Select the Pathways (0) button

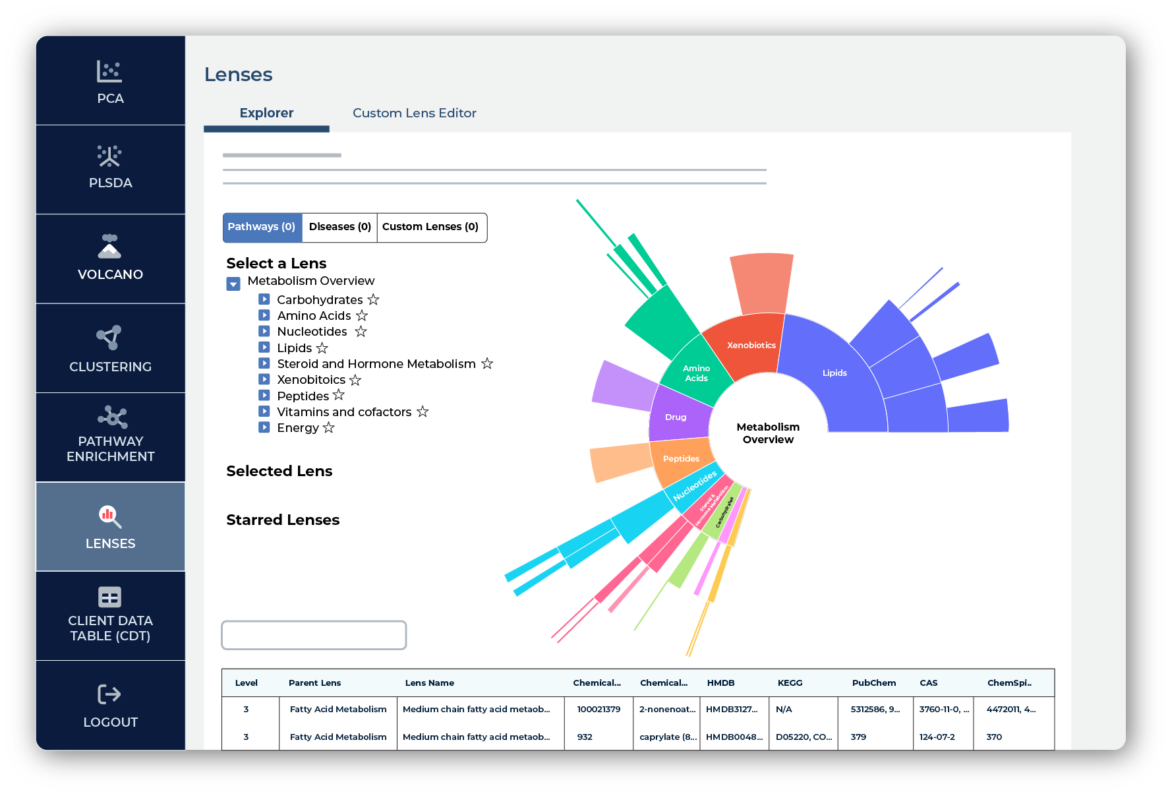261,227
